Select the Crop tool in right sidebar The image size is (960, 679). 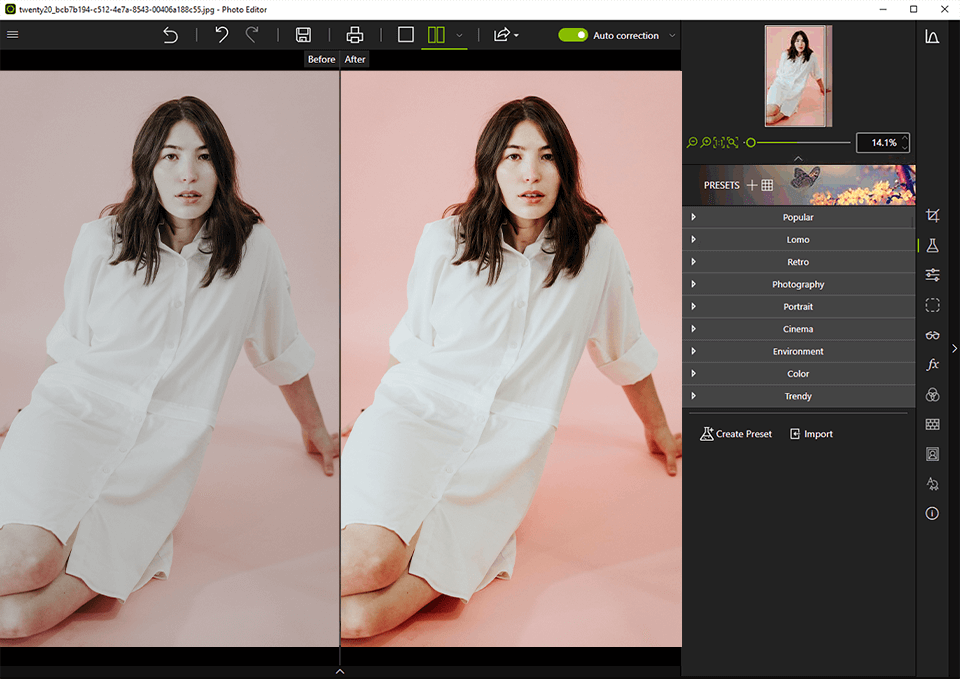pyautogui.click(x=932, y=216)
